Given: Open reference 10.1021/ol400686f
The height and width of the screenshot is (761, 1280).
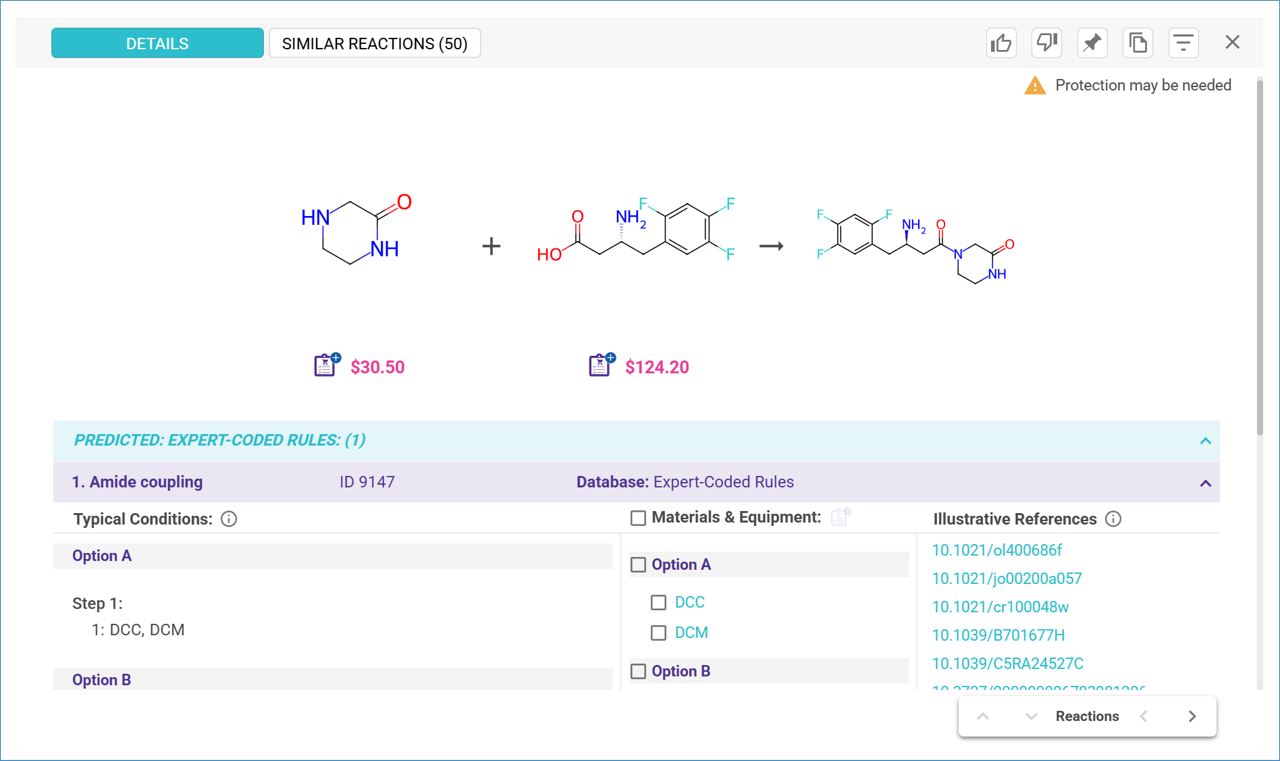Looking at the screenshot, I should 996,550.
